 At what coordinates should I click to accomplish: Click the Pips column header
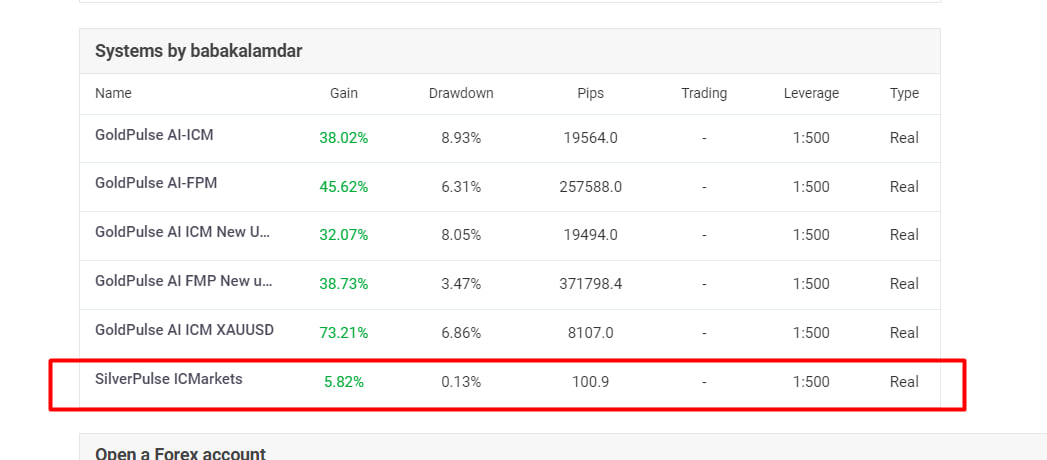coord(591,93)
